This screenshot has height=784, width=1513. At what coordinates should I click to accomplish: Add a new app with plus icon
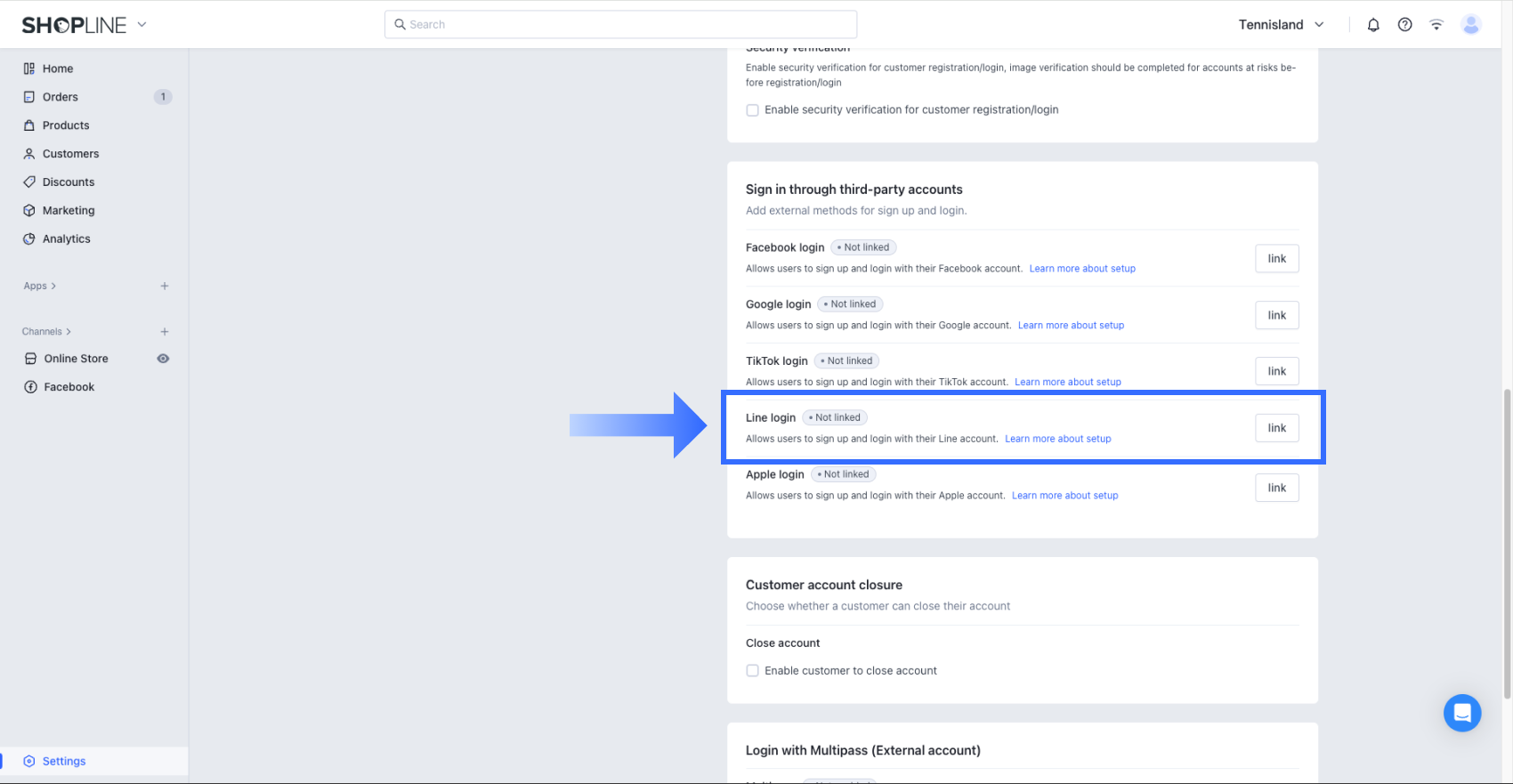(x=165, y=286)
